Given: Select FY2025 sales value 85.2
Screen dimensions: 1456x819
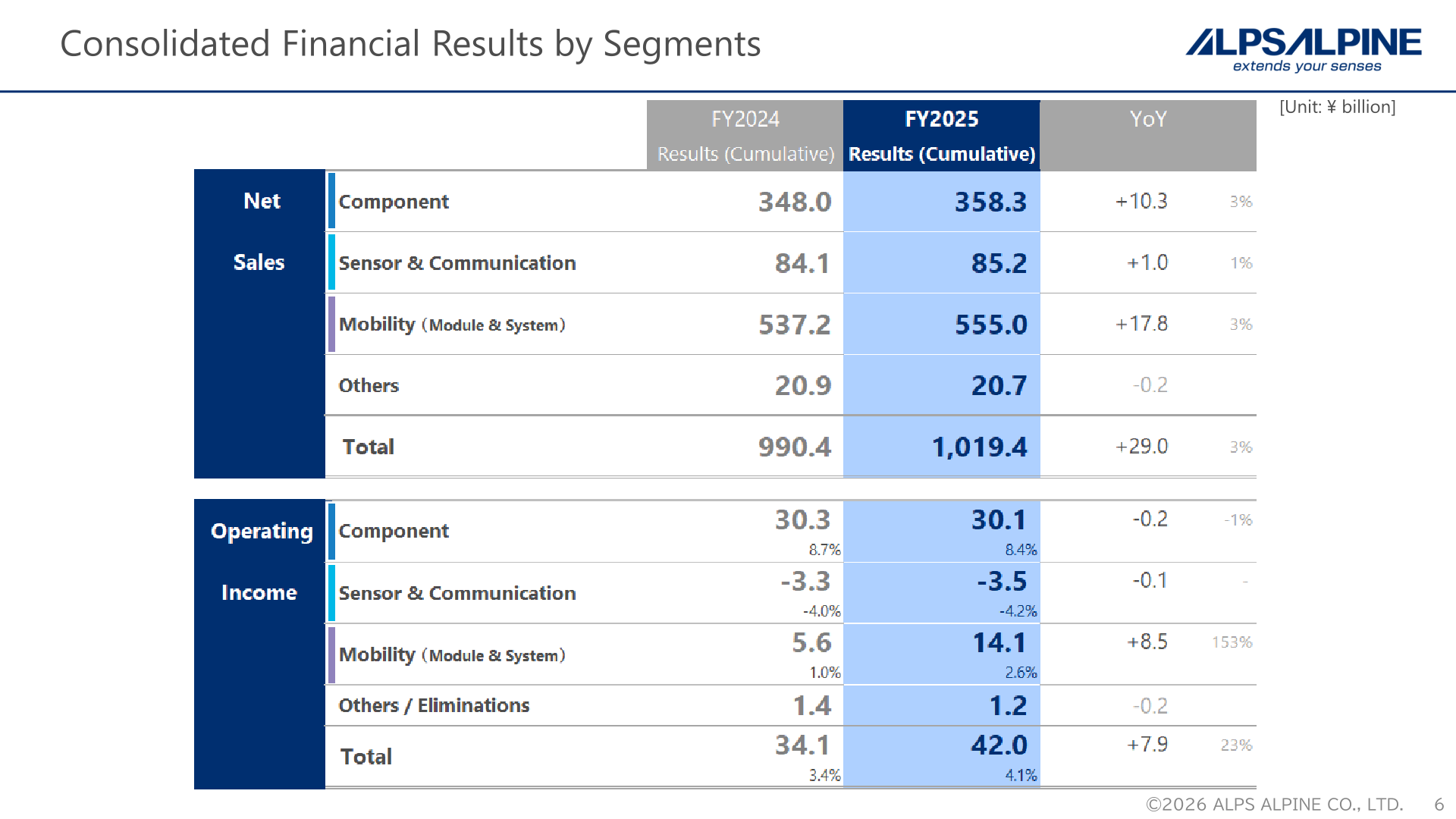Looking at the screenshot, I should pos(999,263).
